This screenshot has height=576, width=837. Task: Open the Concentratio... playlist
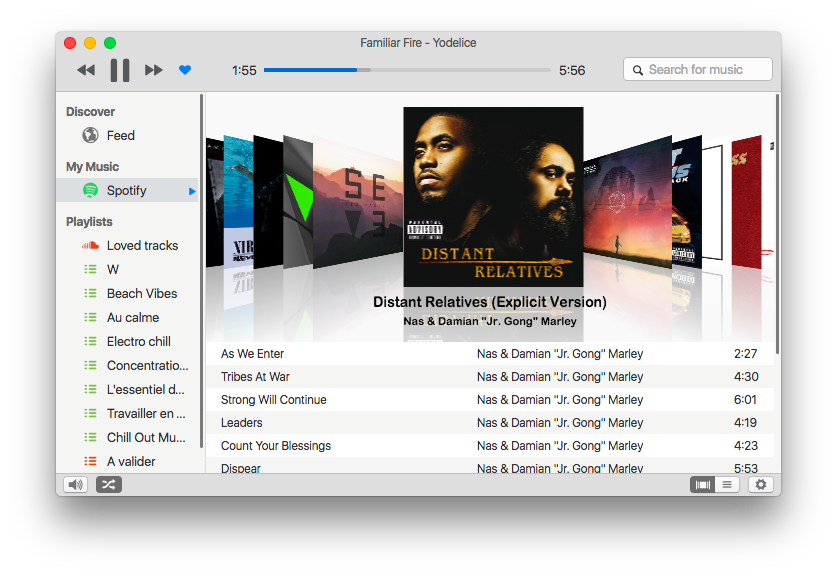[x=127, y=366]
